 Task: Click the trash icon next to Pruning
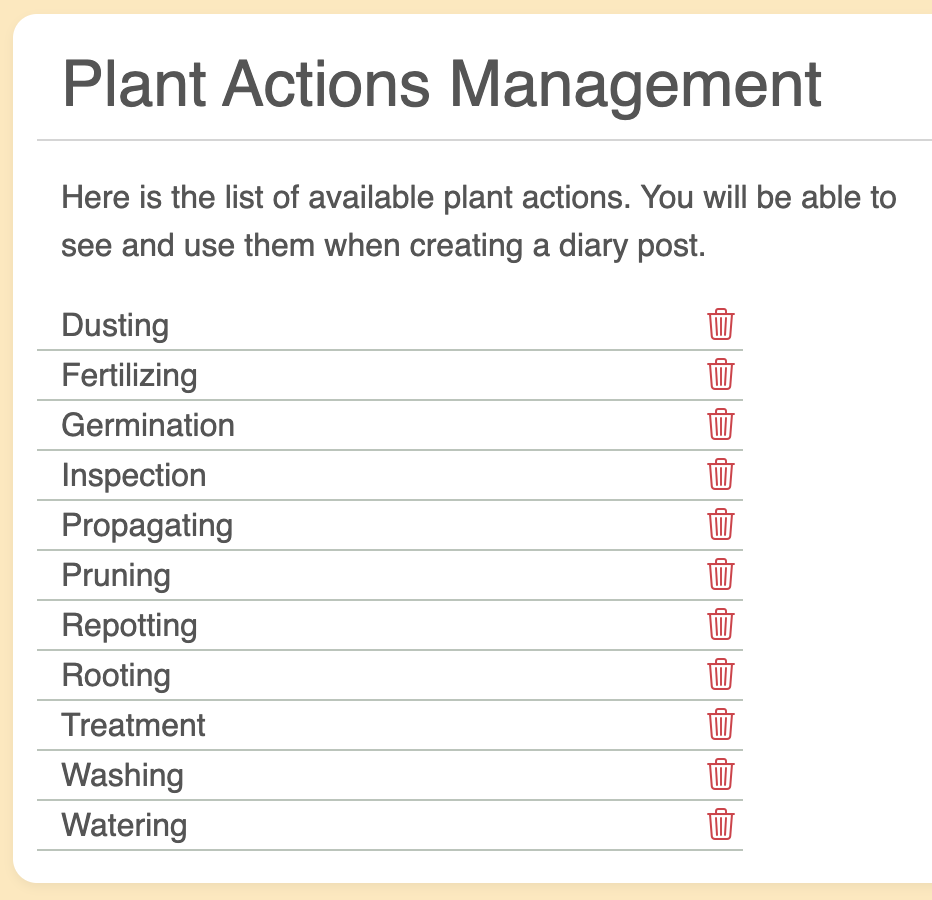721,575
